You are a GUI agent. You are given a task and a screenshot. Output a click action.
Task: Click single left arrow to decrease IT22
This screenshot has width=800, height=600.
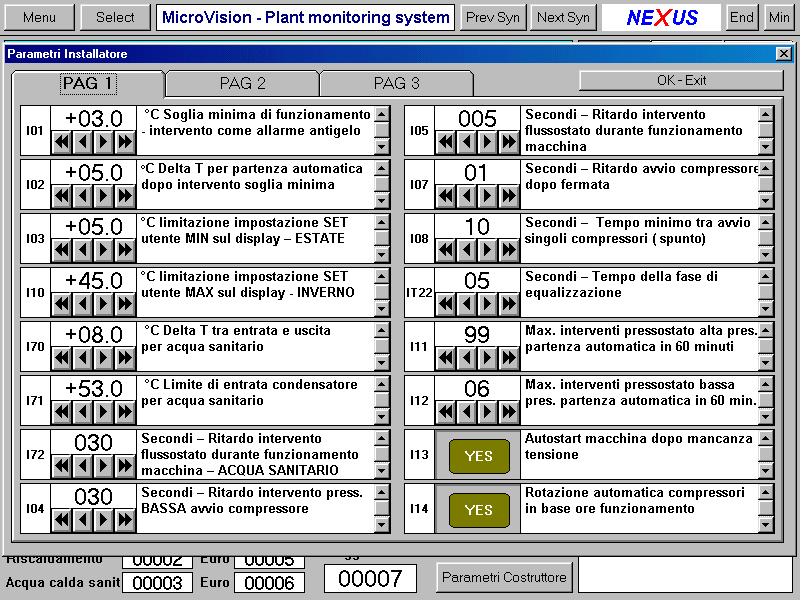(467, 304)
